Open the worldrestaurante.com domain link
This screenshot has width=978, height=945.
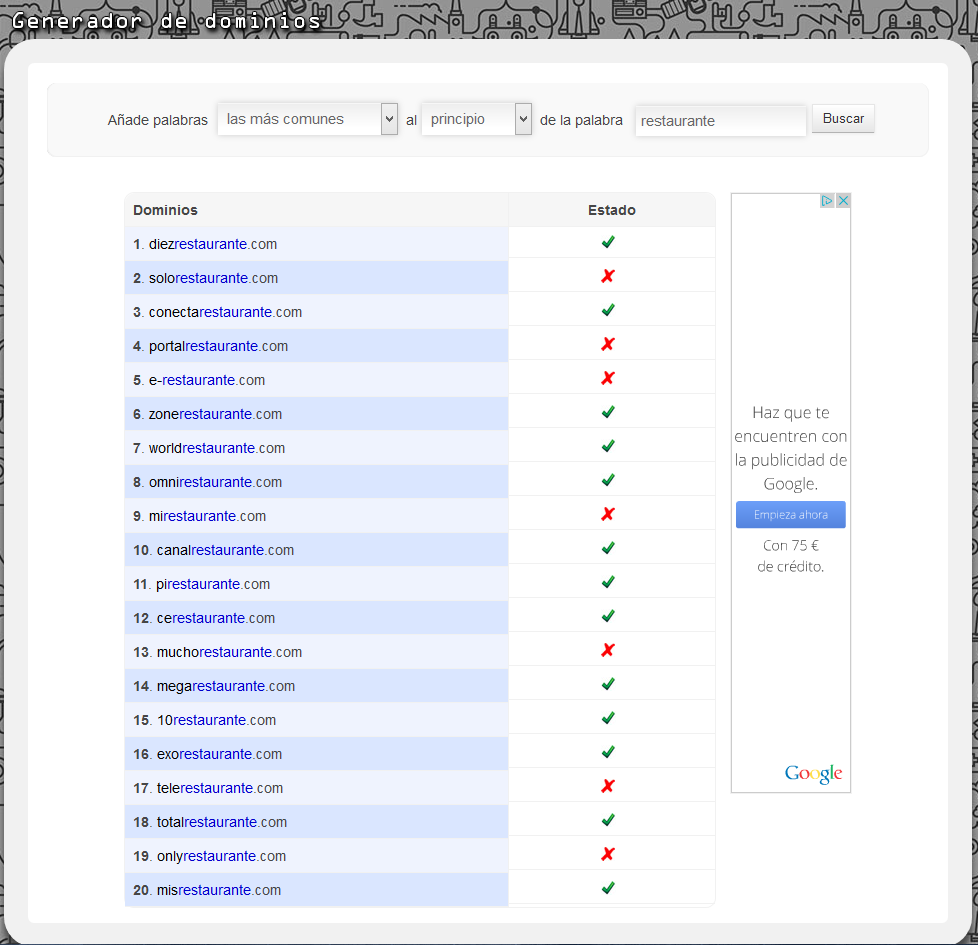[217, 448]
